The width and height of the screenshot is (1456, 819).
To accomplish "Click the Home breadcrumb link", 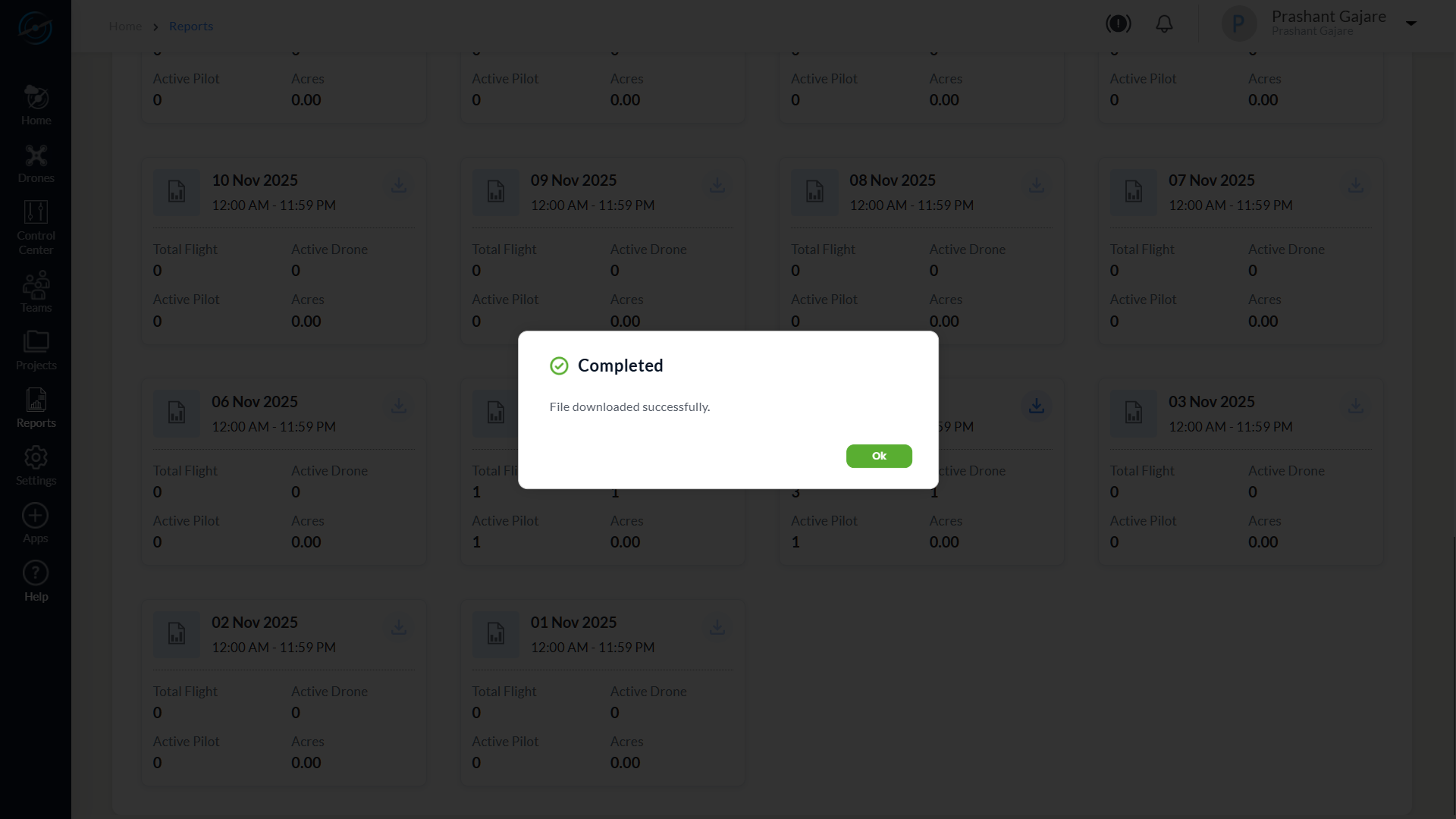I will (125, 26).
